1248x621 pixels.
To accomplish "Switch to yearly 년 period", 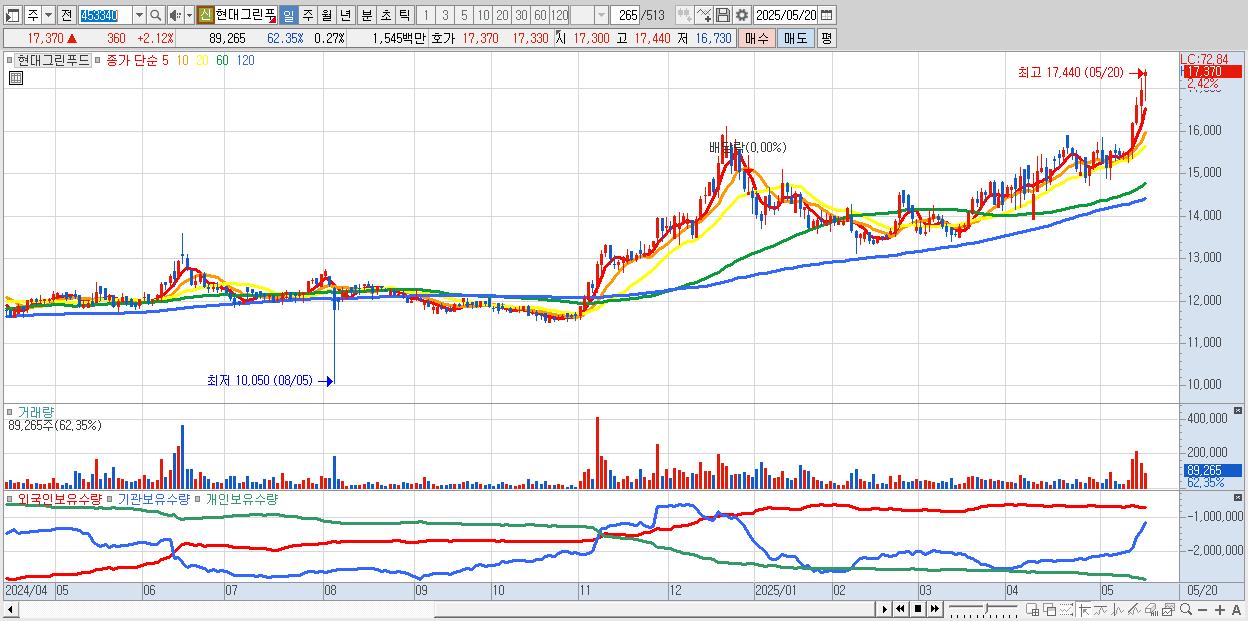I will pyautogui.click(x=345, y=15).
